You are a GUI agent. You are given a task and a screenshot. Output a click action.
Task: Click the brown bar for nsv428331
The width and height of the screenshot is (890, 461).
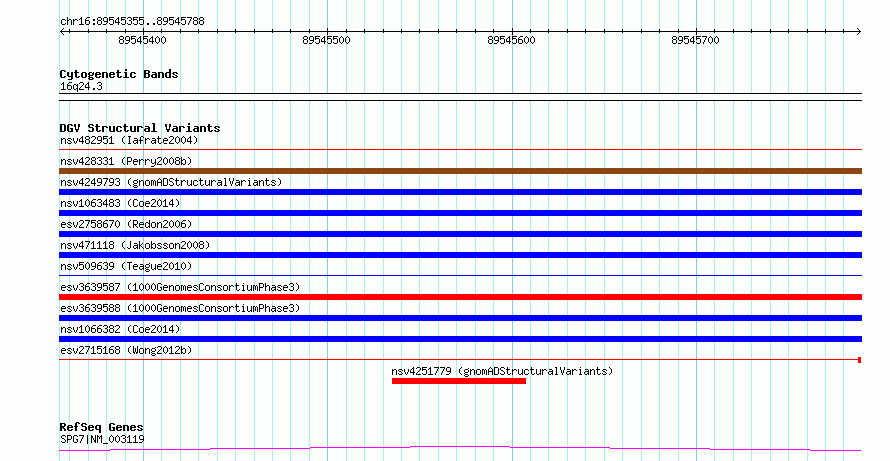pyautogui.click(x=460, y=171)
